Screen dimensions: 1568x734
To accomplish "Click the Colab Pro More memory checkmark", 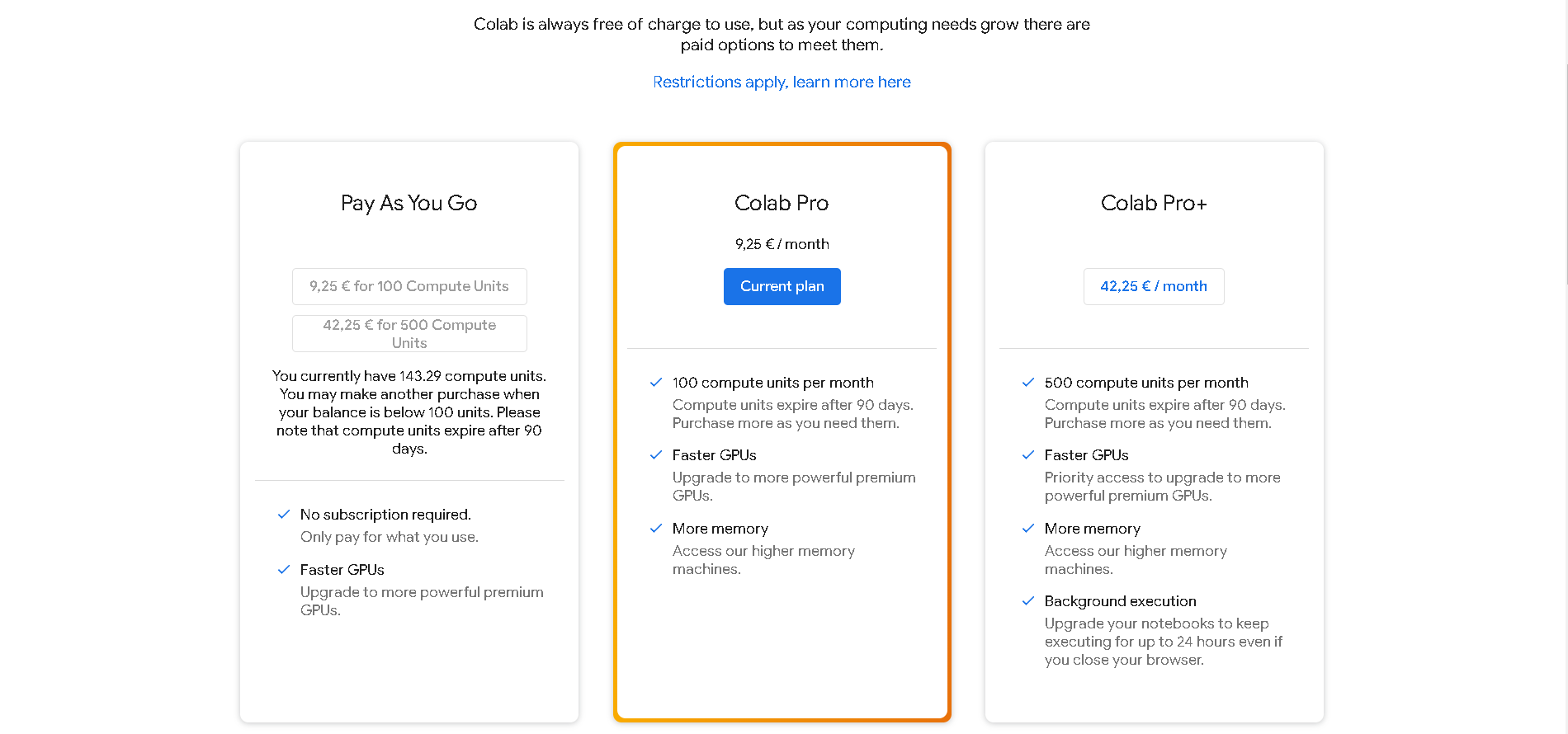I will [x=656, y=528].
